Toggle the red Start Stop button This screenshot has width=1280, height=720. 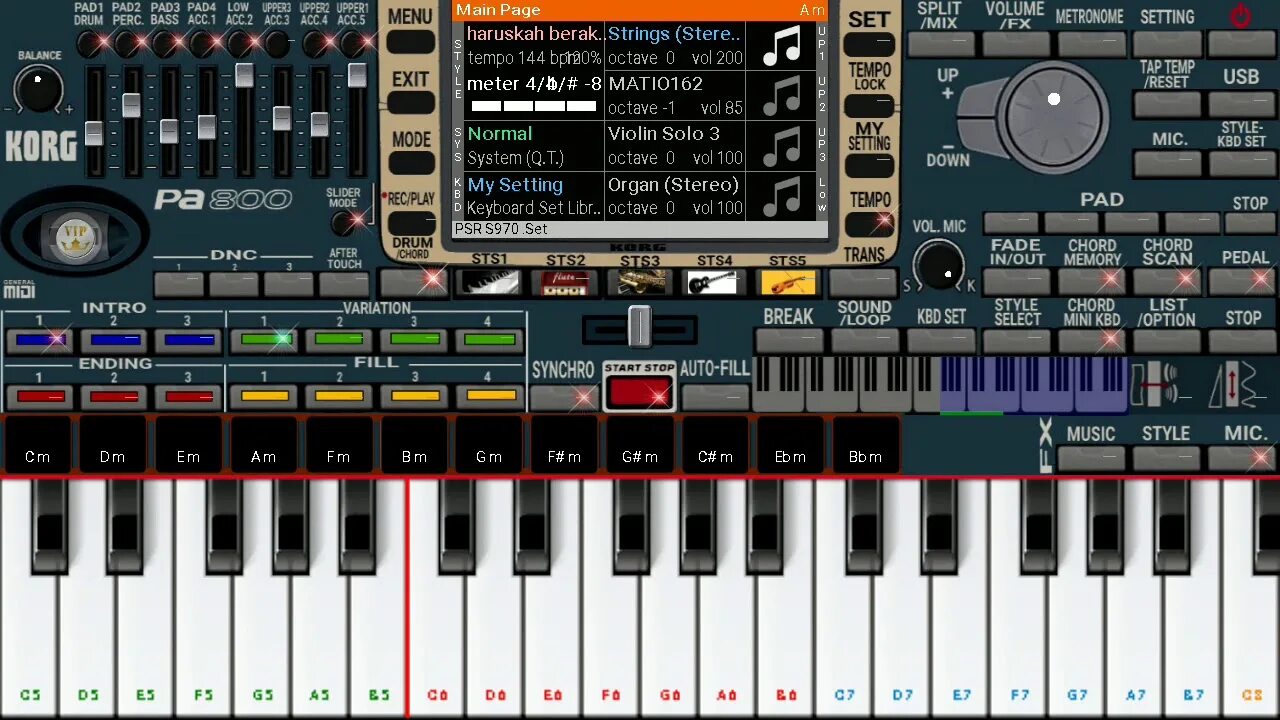coord(639,391)
